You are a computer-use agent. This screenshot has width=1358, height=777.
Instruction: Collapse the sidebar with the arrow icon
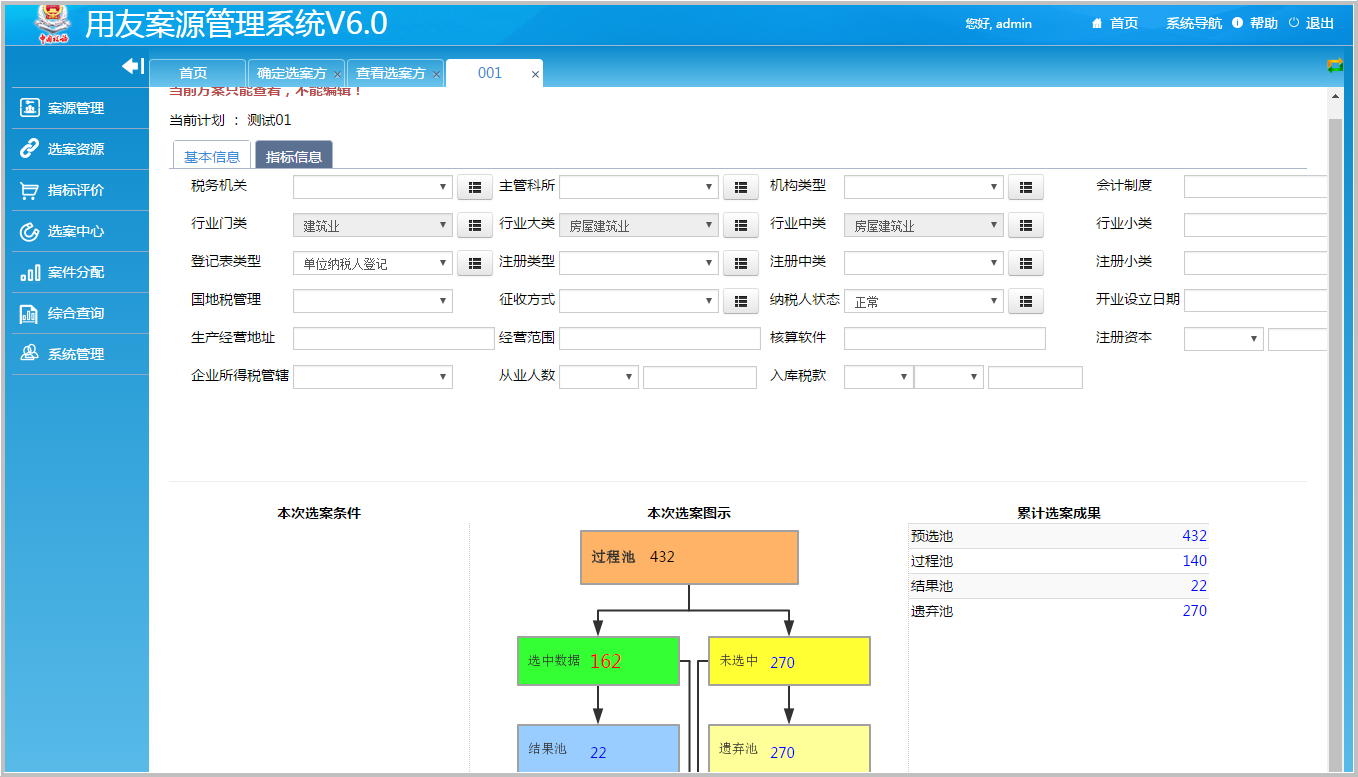pyautogui.click(x=133, y=66)
